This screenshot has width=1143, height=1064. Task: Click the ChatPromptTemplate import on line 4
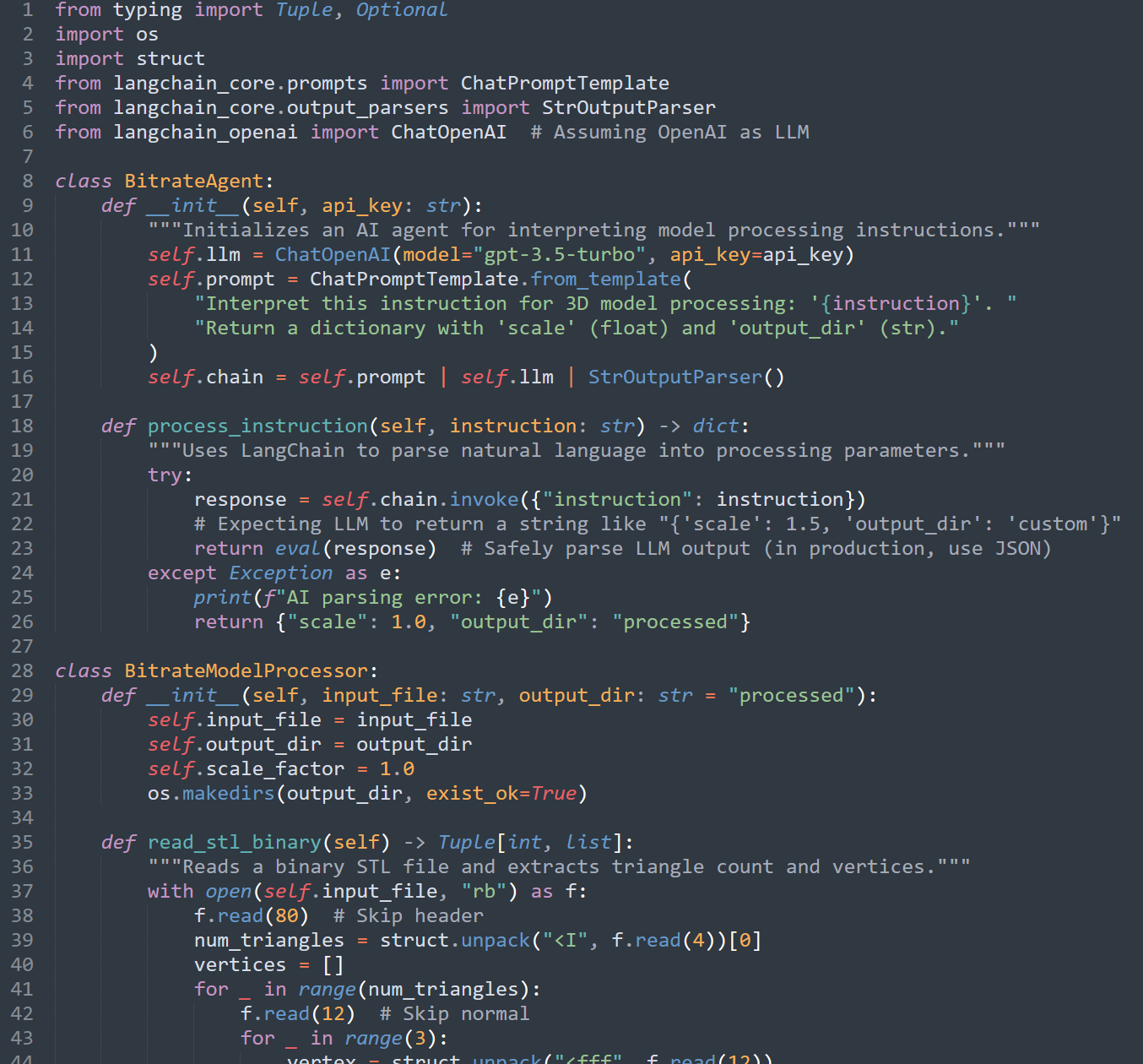(565, 83)
